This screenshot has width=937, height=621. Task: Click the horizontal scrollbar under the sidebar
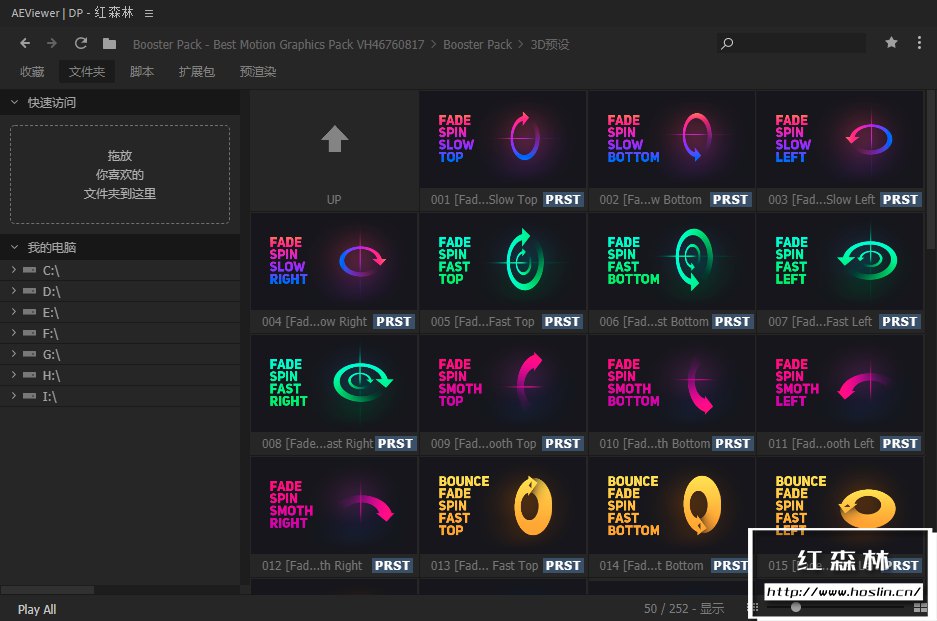[47, 590]
